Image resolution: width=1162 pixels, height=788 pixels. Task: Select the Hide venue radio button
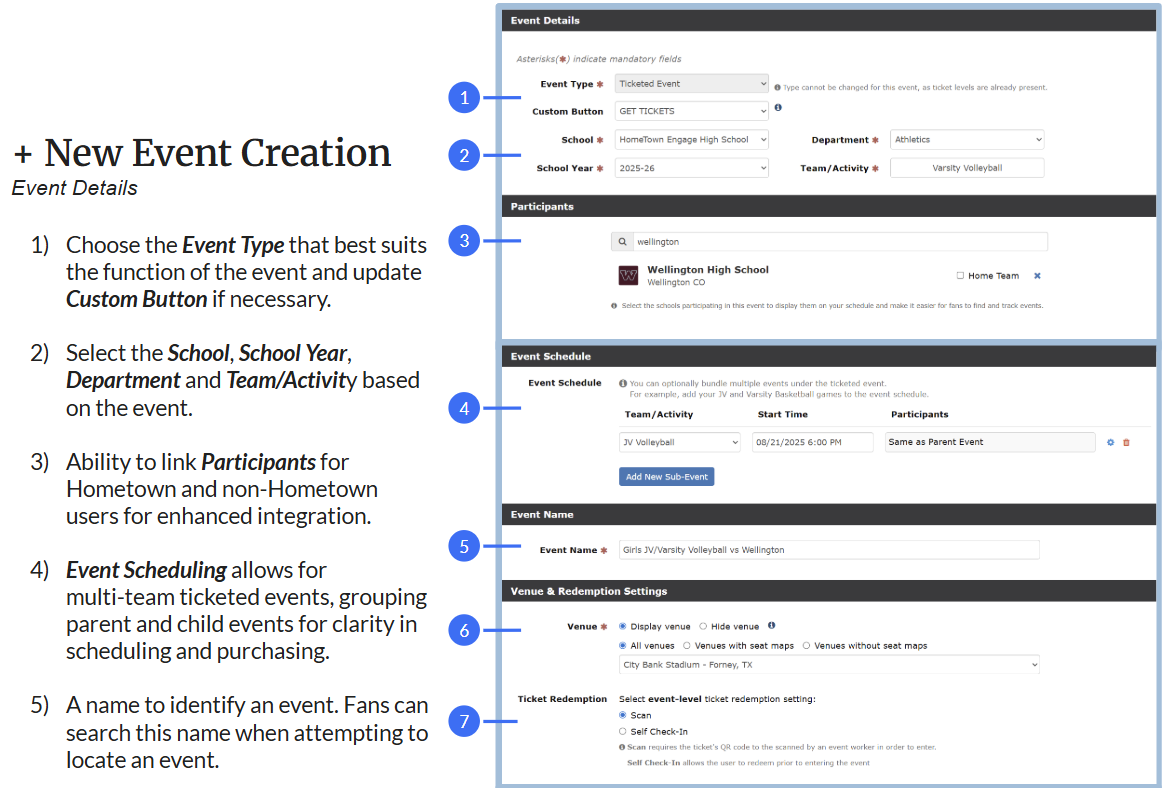[x=703, y=627]
